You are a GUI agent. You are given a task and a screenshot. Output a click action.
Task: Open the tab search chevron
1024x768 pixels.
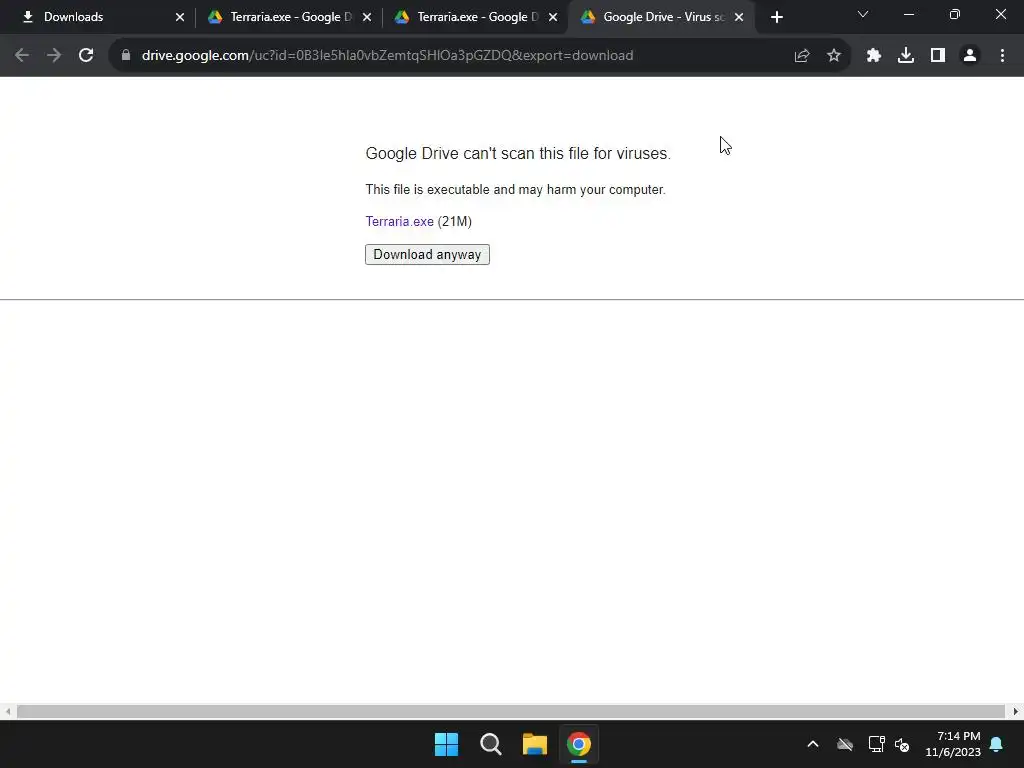pos(863,14)
